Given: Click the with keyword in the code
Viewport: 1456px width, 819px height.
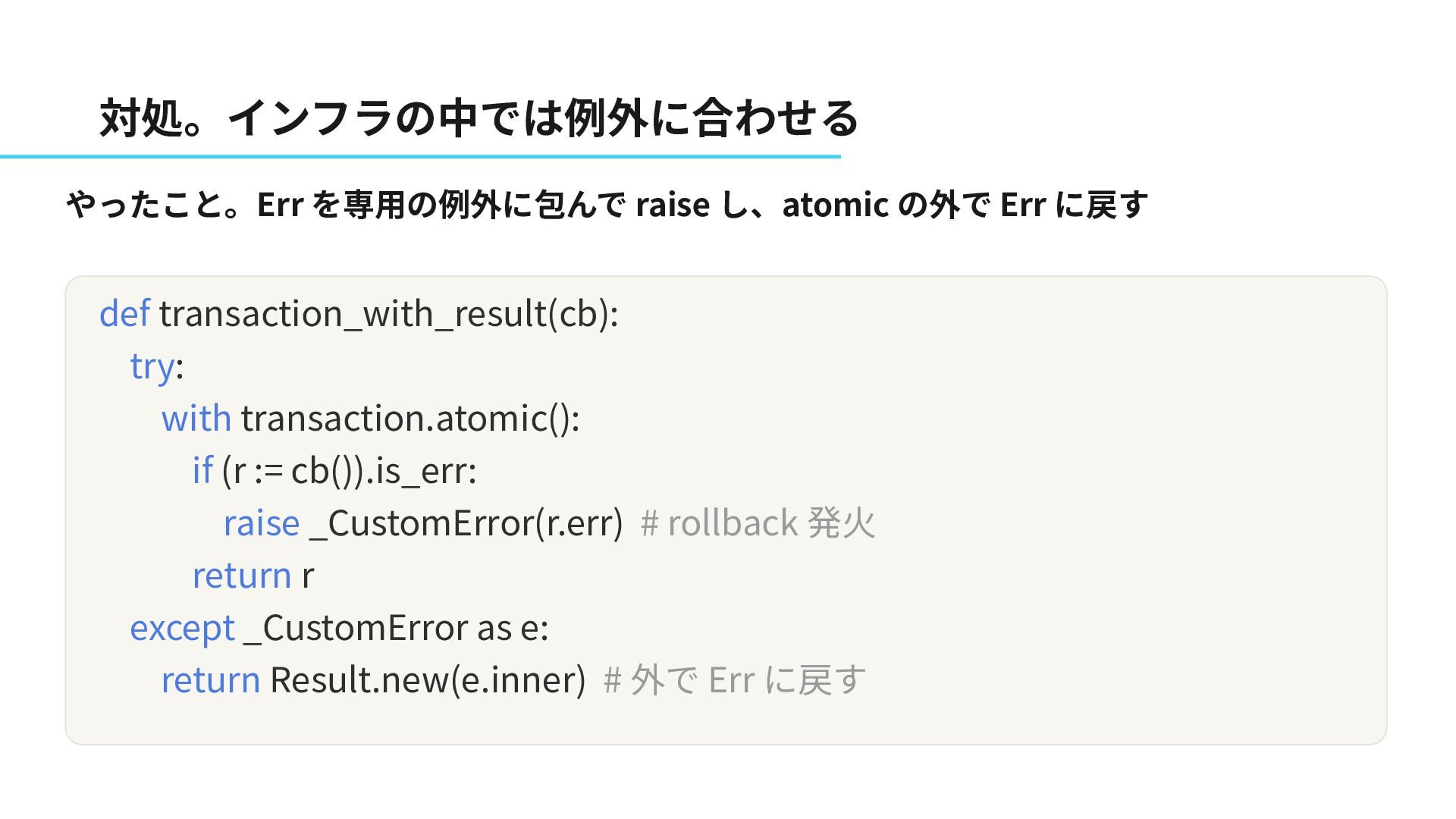Looking at the screenshot, I should 196,418.
